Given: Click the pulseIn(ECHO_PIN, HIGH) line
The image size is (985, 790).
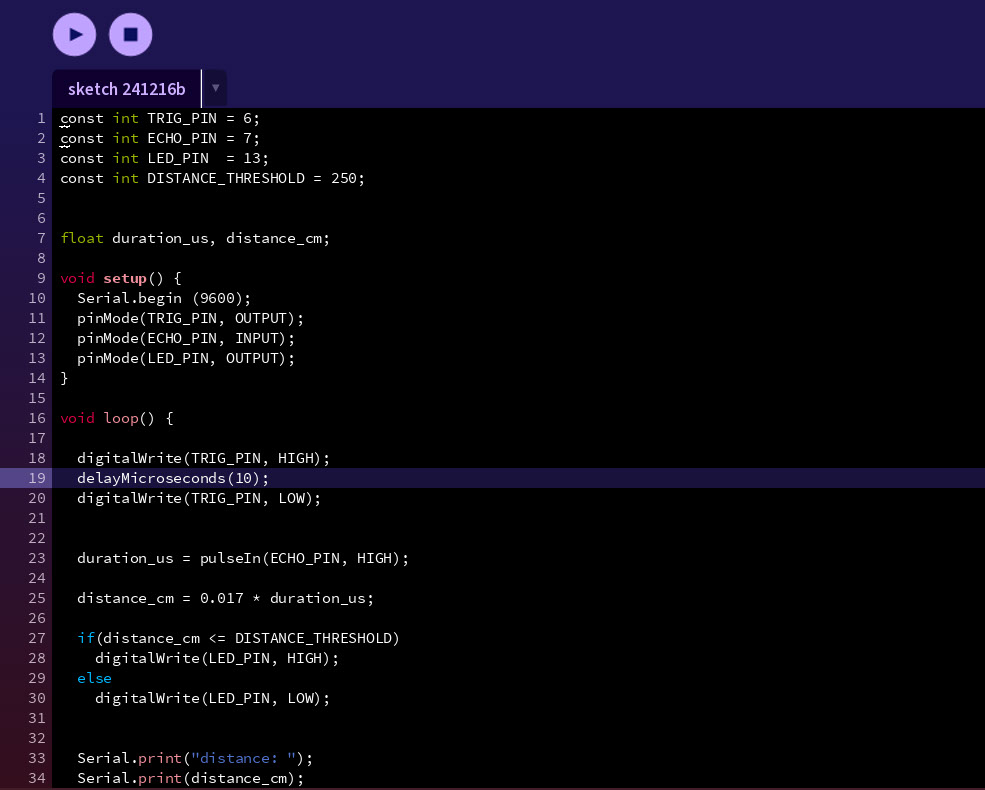Looking at the screenshot, I should pyautogui.click(x=243, y=558).
